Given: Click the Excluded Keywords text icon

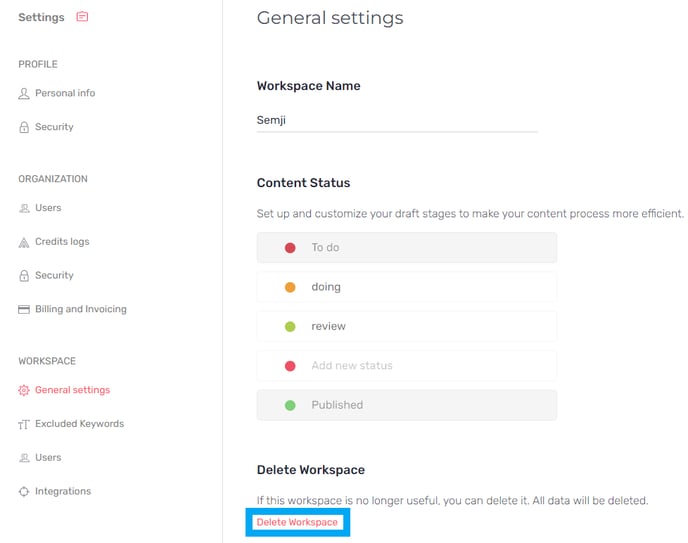Looking at the screenshot, I should click(x=24, y=424).
